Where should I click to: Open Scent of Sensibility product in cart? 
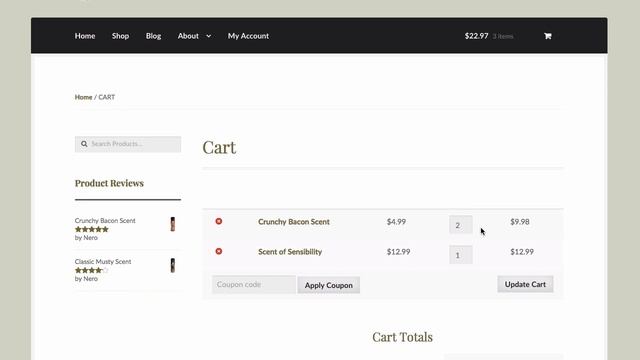(x=290, y=252)
